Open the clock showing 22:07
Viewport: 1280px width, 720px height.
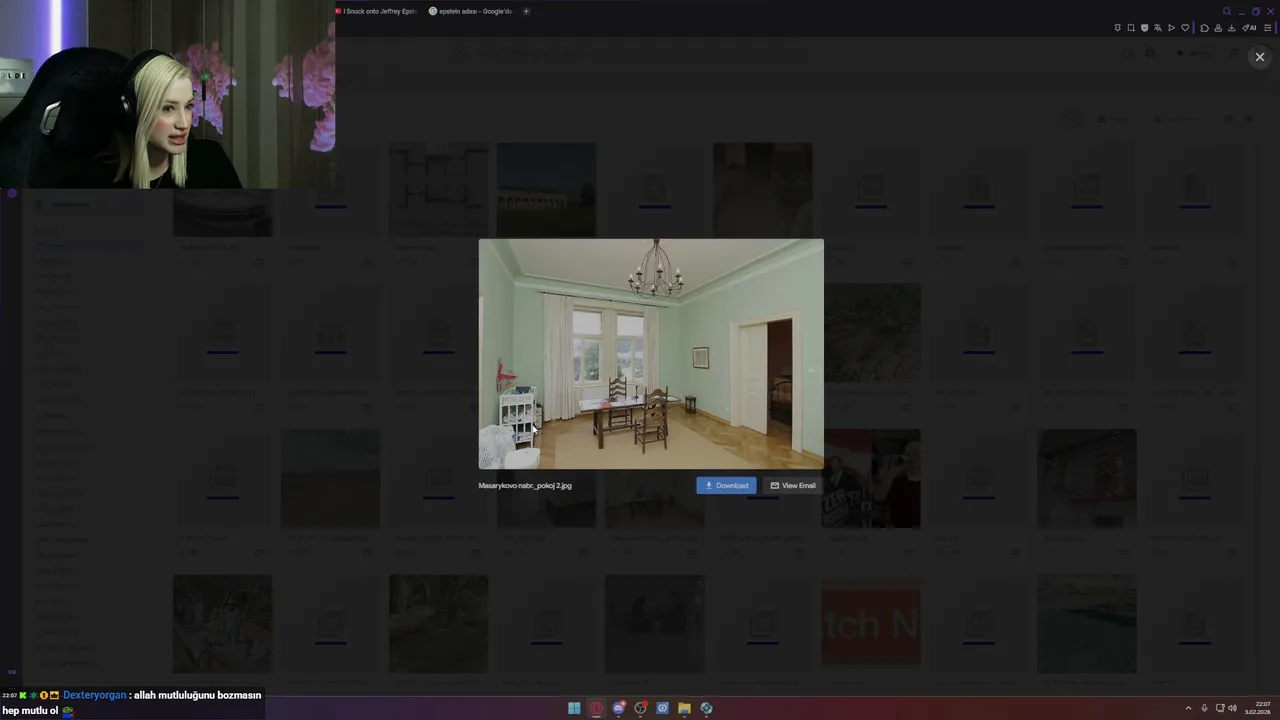click(1258, 708)
